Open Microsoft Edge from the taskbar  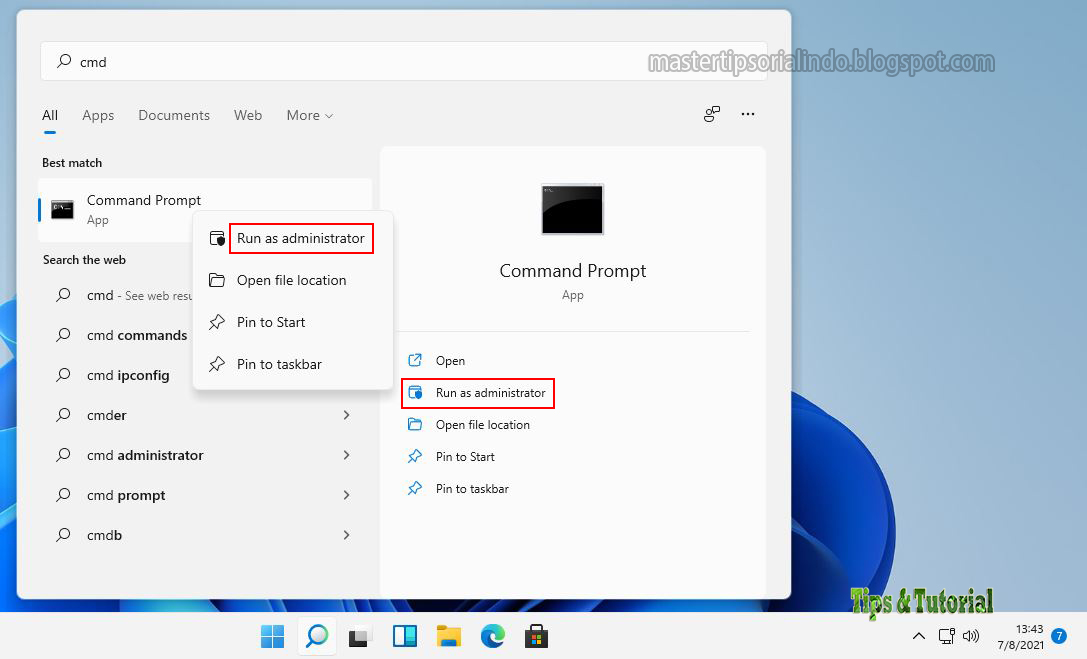point(492,636)
